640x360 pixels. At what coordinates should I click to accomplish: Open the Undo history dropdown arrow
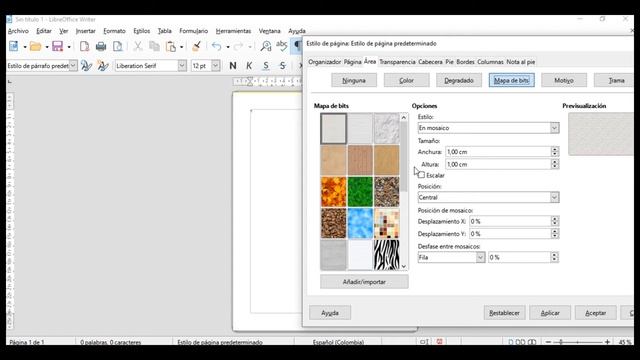(x=228, y=47)
